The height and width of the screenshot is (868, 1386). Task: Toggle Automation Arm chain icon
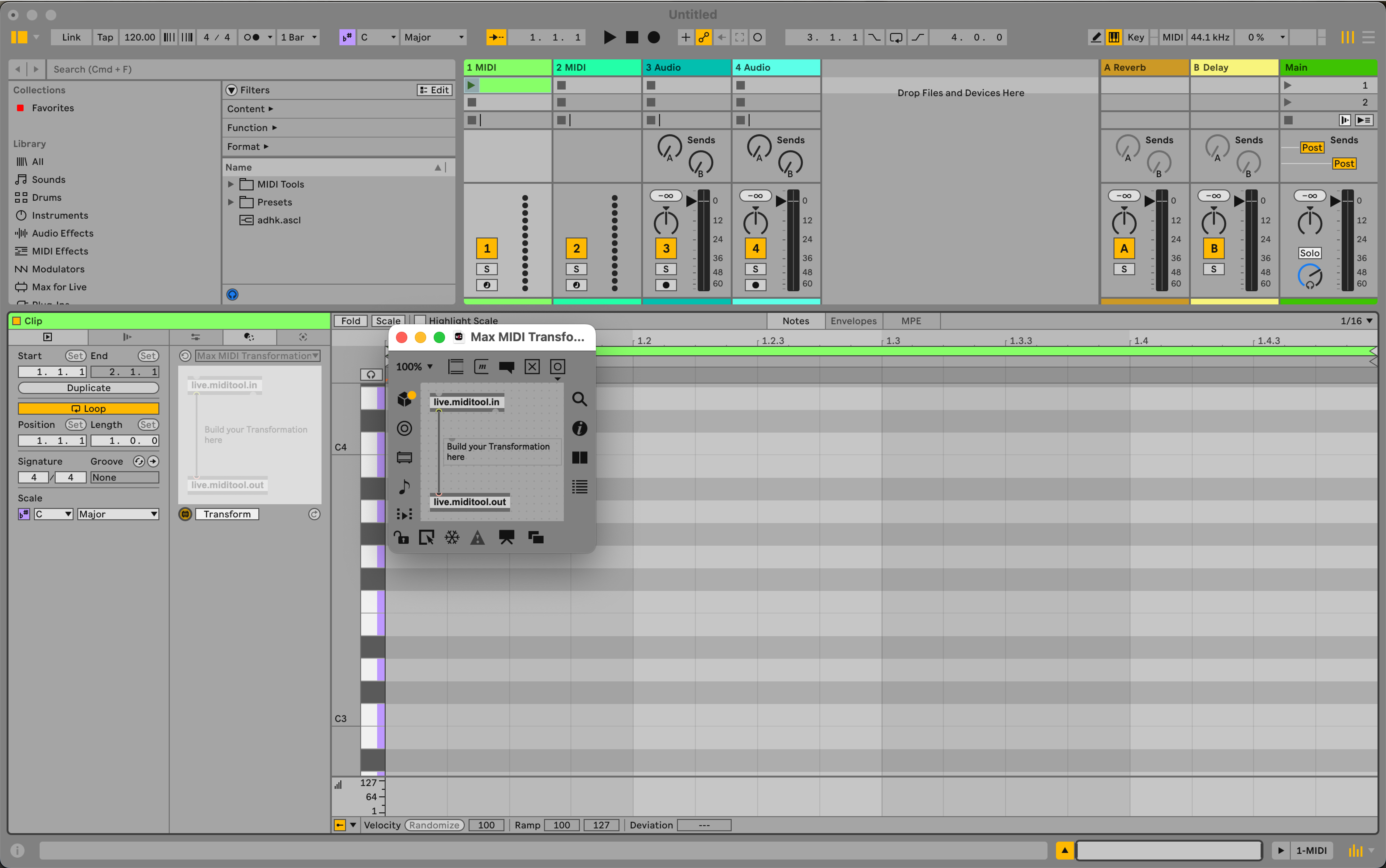703,37
